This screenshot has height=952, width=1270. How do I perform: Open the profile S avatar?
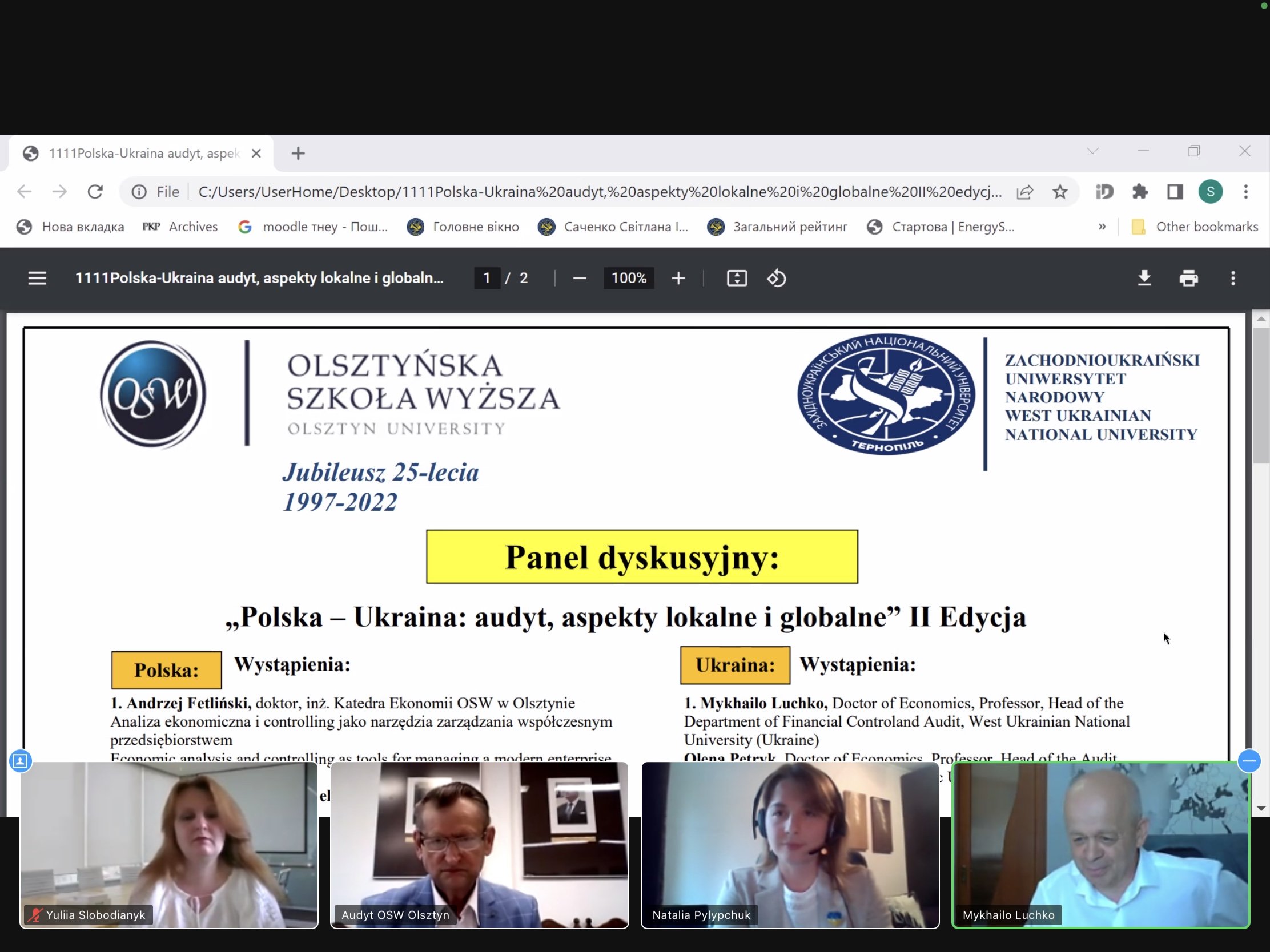[x=1210, y=192]
